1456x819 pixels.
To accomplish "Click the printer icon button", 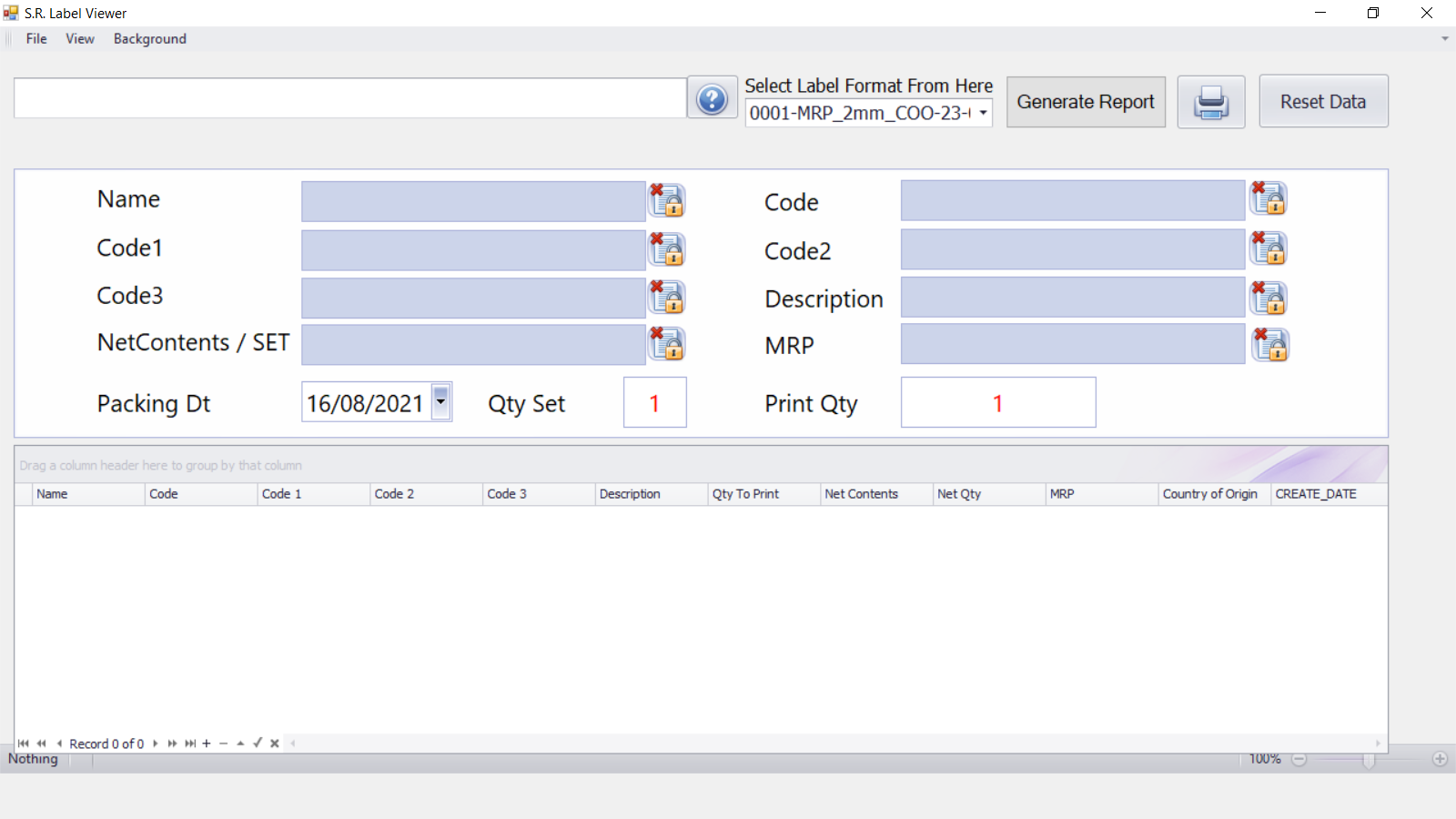I will coord(1210,102).
